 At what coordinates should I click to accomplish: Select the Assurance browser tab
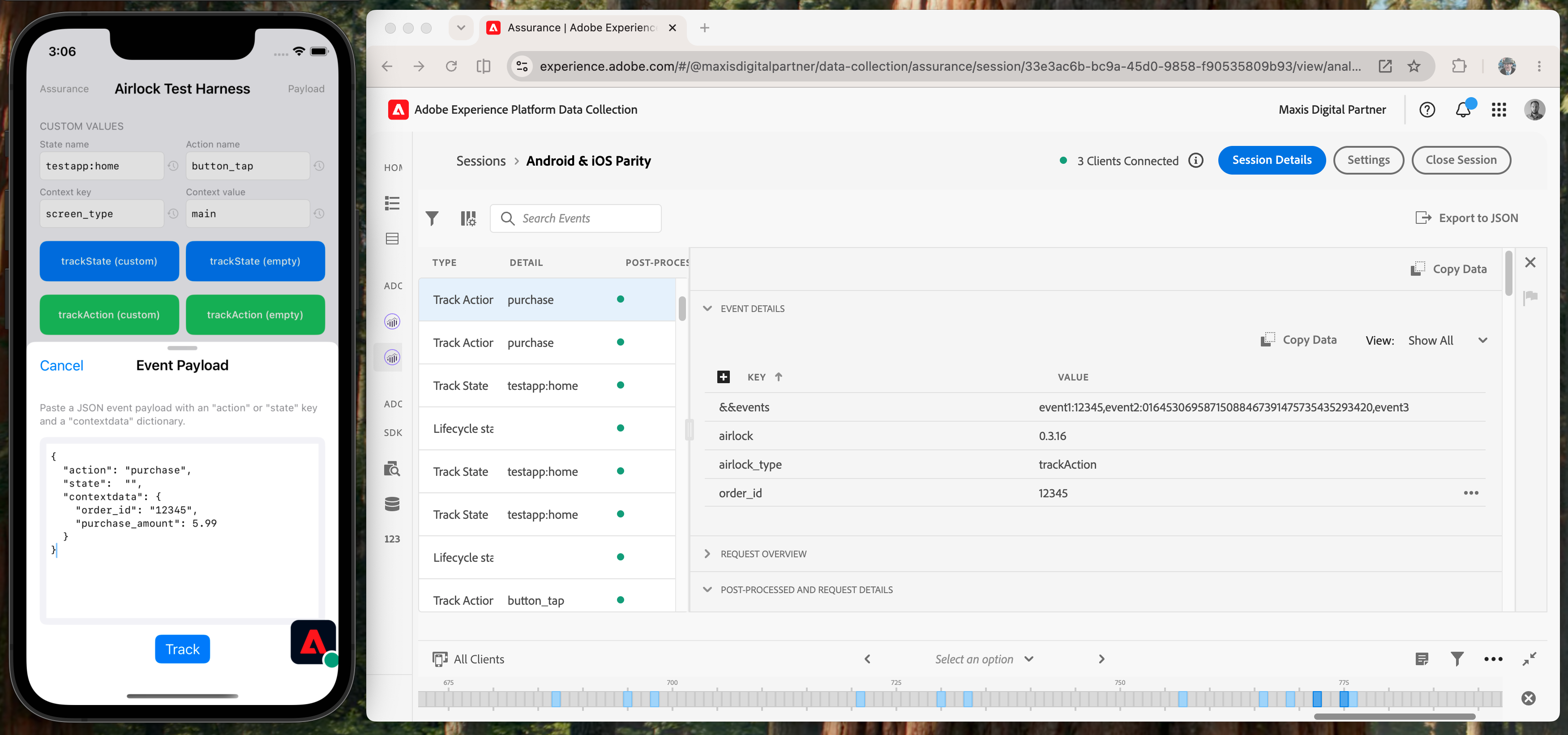coord(582,28)
